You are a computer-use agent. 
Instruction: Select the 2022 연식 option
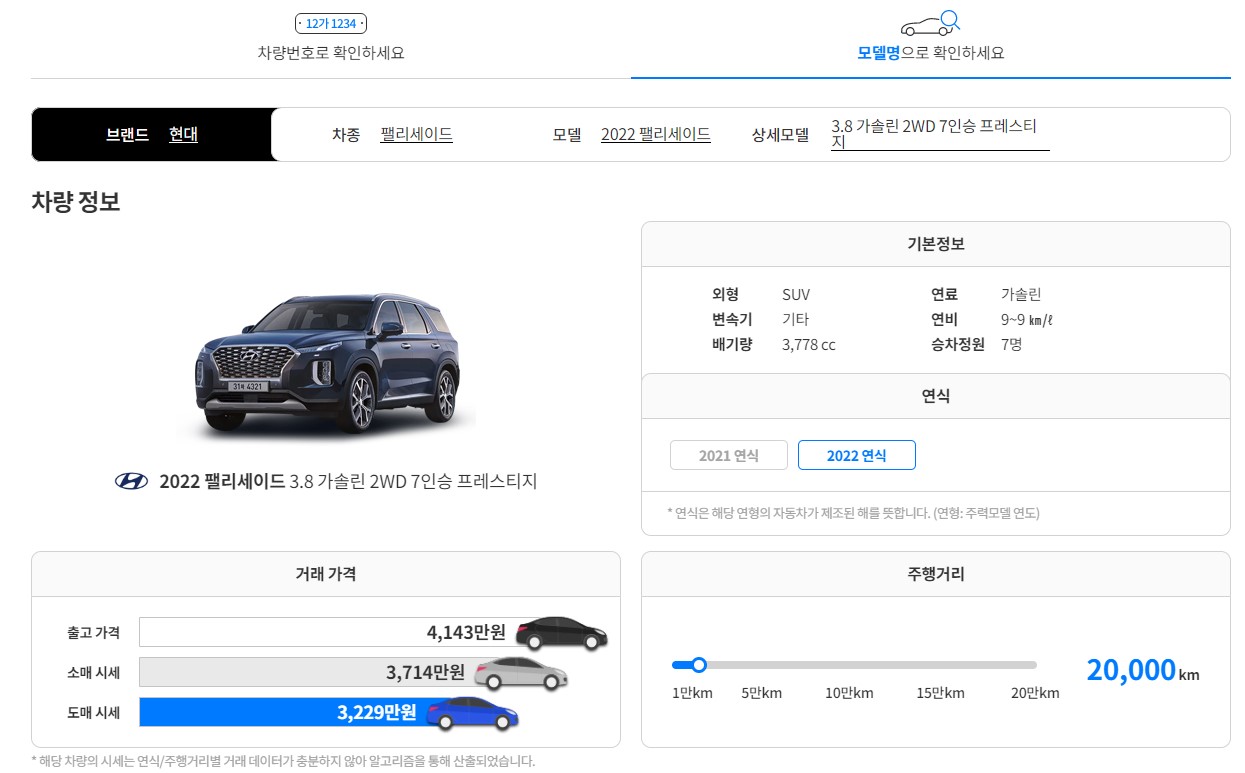click(x=857, y=455)
